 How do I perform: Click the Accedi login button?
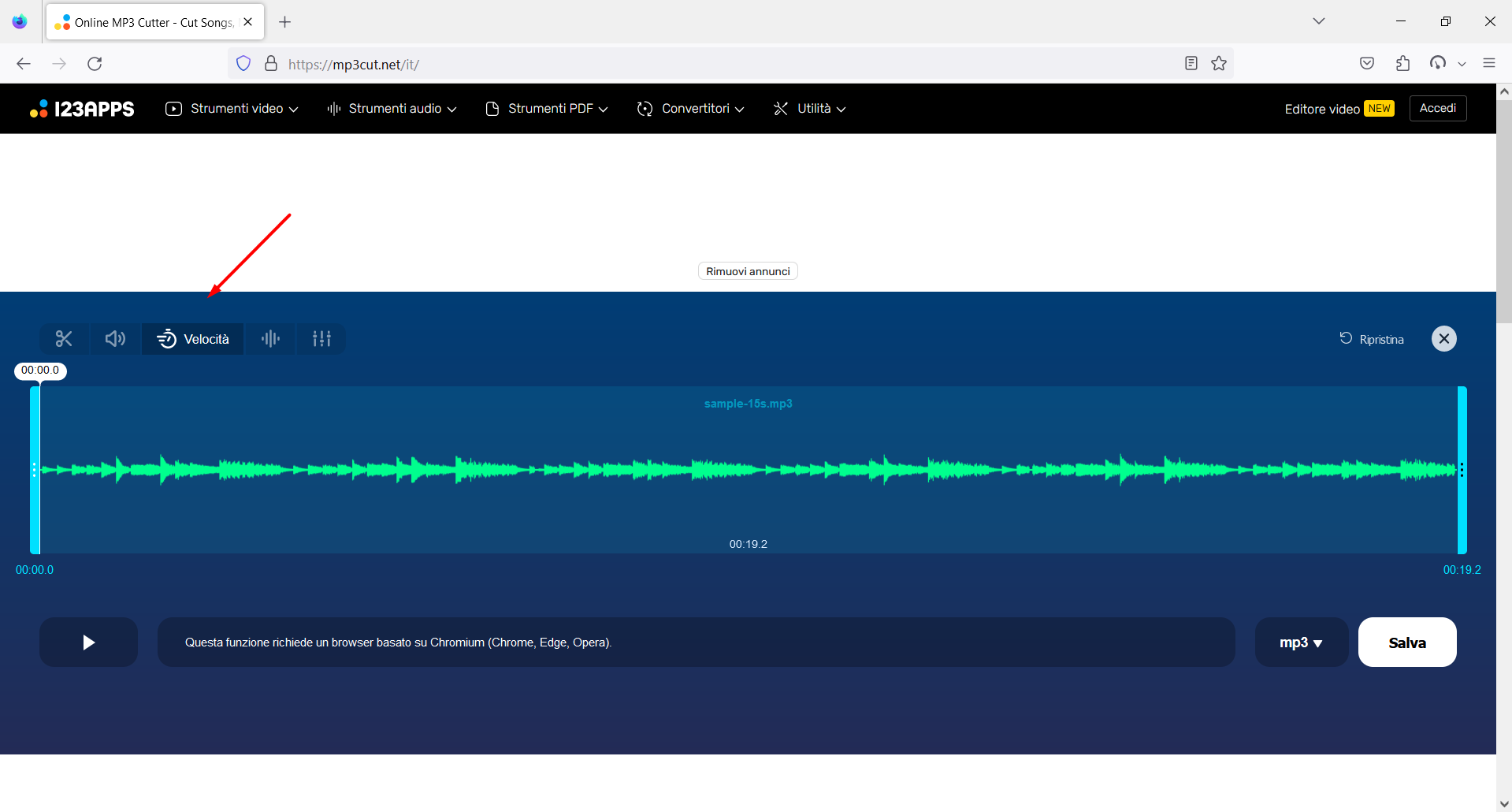1437,108
